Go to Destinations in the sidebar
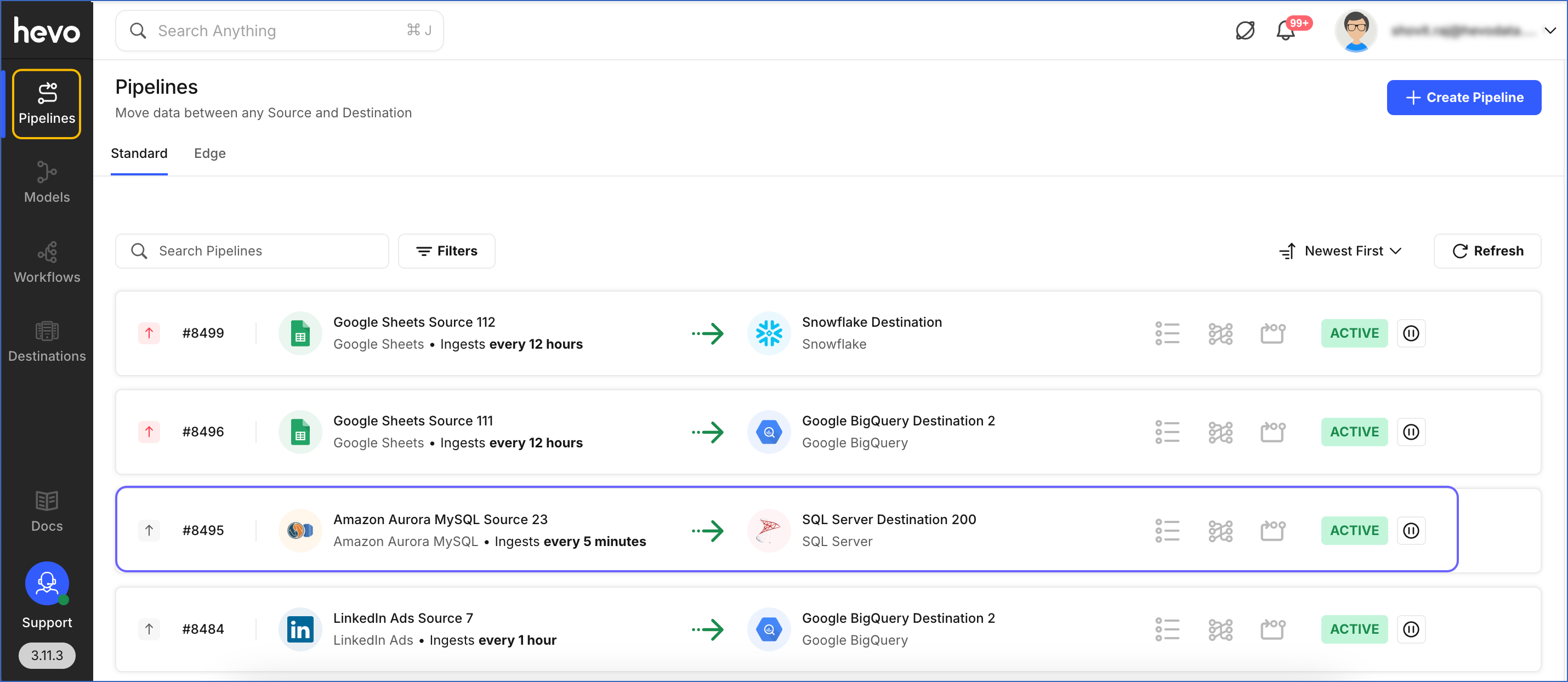 (x=47, y=341)
